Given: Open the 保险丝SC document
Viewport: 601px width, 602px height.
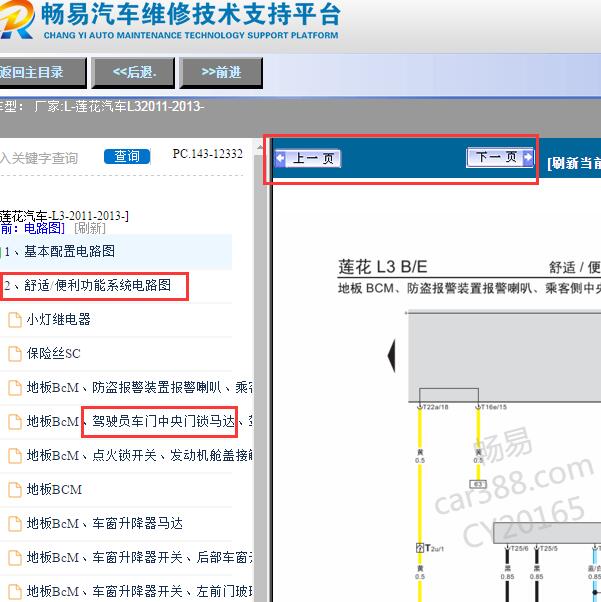Looking at the screenshot, I should click(53, 354).
